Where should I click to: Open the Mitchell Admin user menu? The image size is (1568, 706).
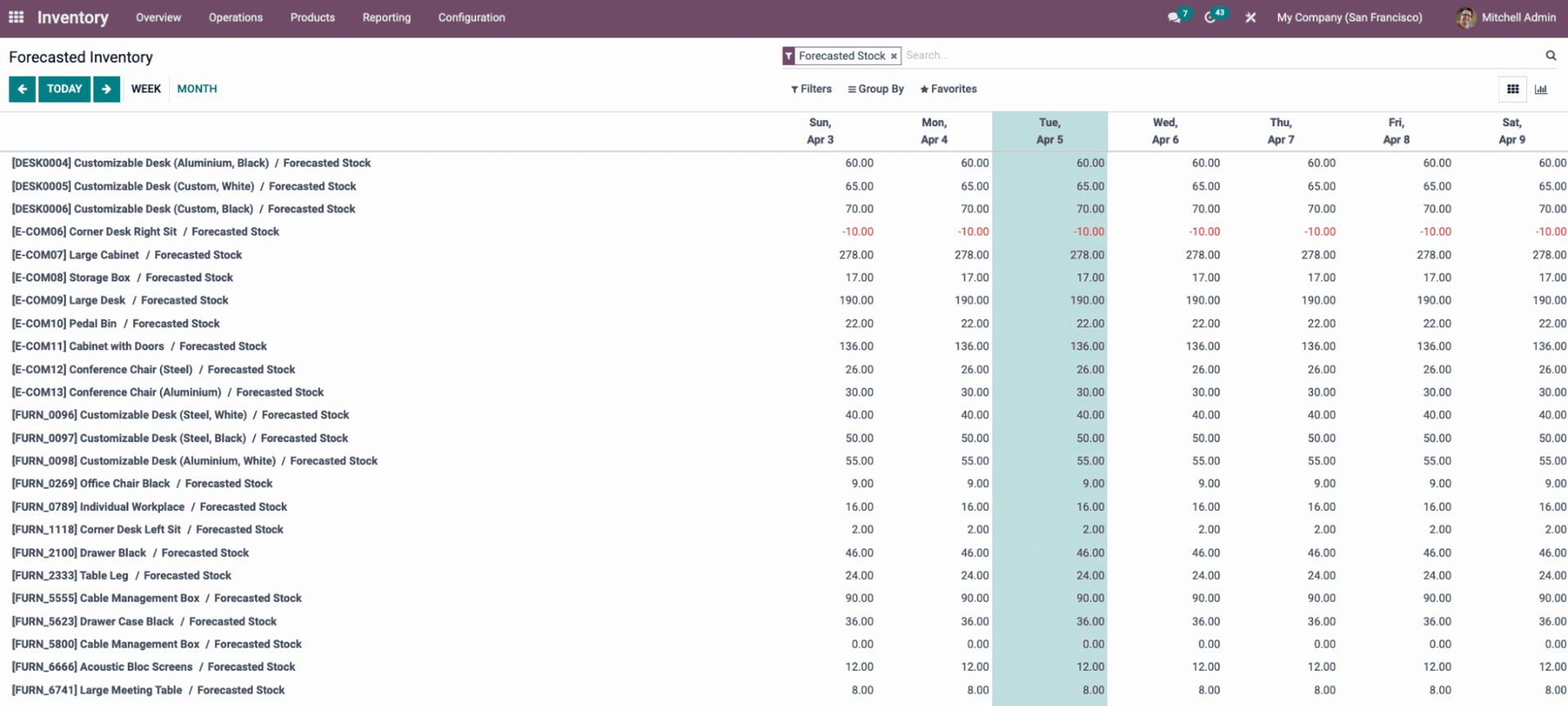point(1507,17)
